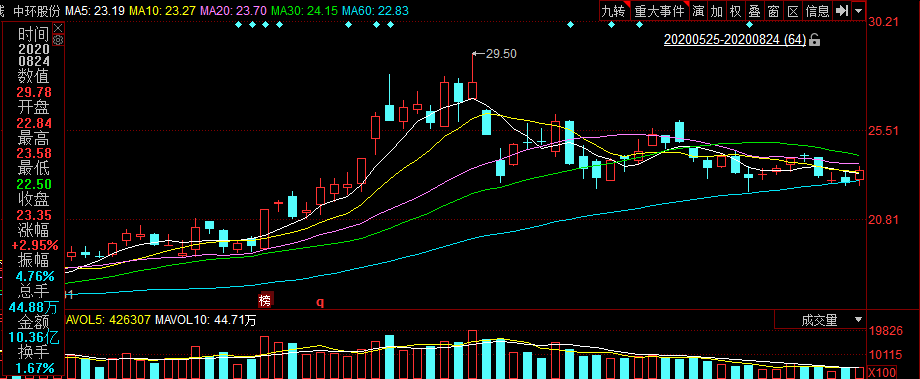Open 重大事件 major events

pos(659,11)
